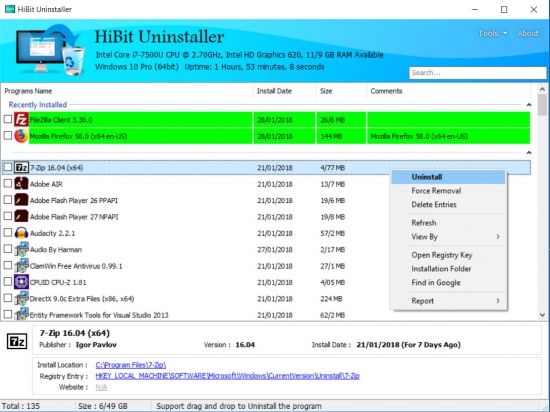
Task: Tick the FileZilla Client checkbox
Action: [x=8, y=119]
